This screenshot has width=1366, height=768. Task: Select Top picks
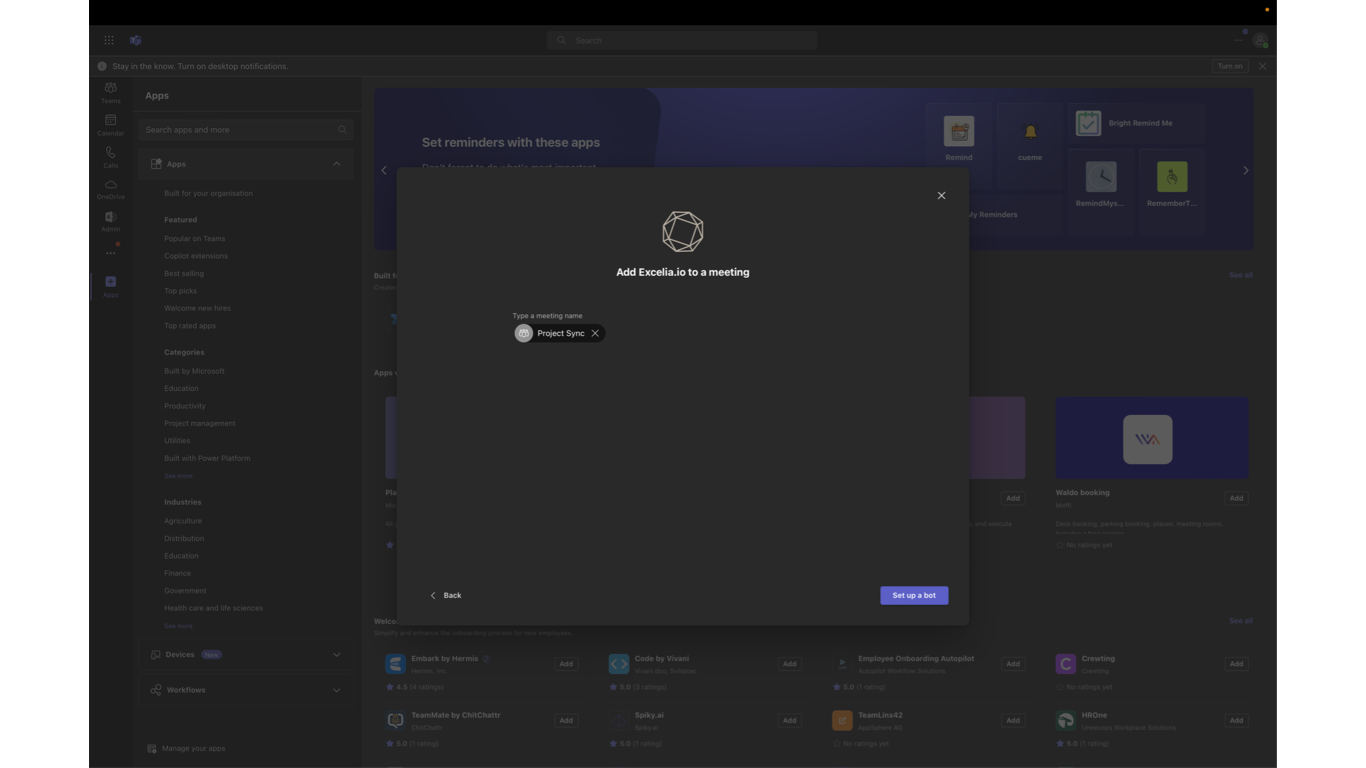pos(180,291)
